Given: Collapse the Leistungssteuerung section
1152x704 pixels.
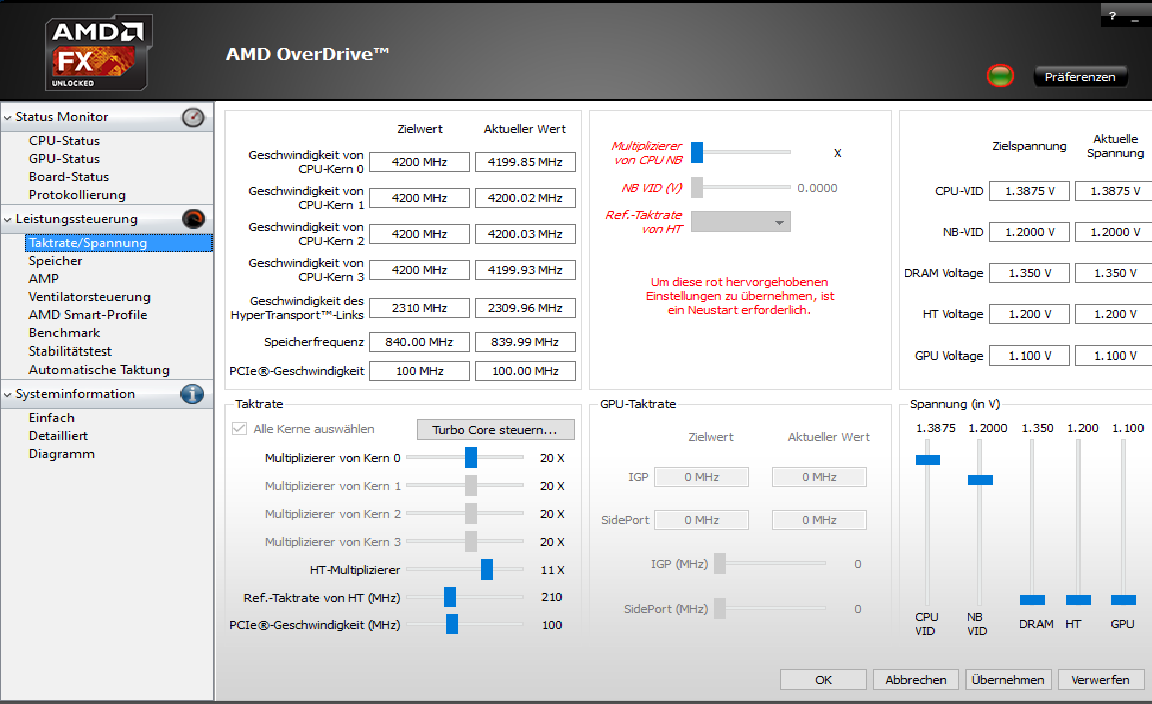Looking at the screenshot, I should [8, 219].
